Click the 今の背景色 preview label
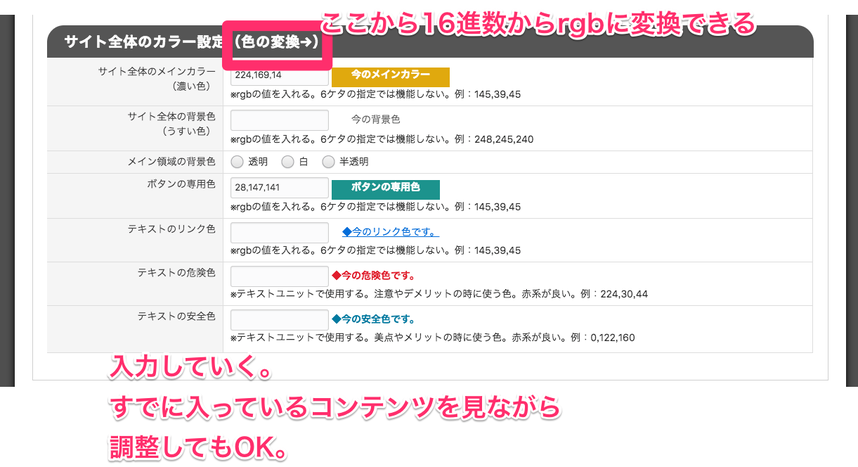Screen dimensions: 858x467 tap(376, 120)
